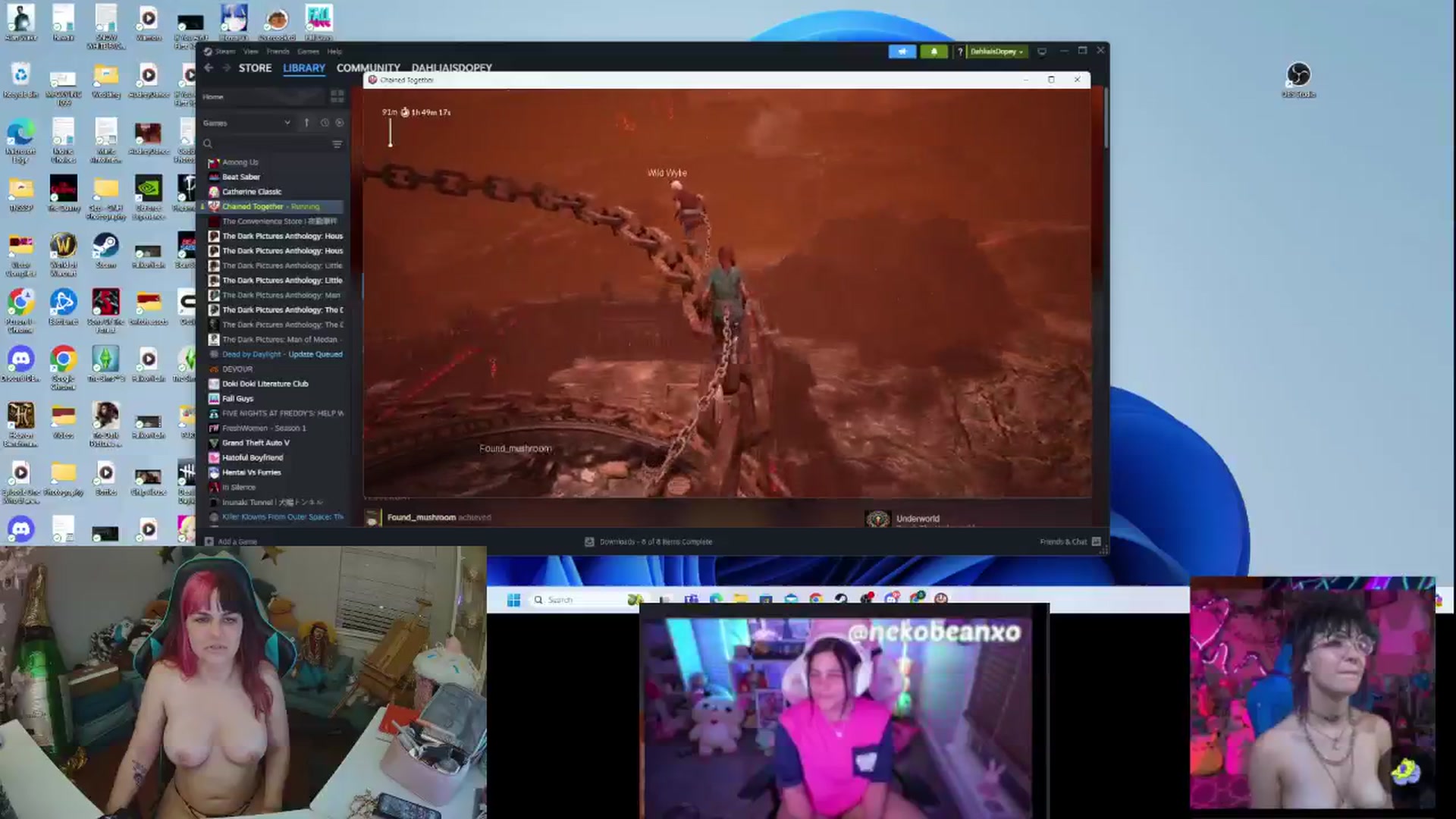Open Steam's green notifications bell
The height and width of the screenshot is (819, 1456).
pyautogui.click(x=934, y=52)
